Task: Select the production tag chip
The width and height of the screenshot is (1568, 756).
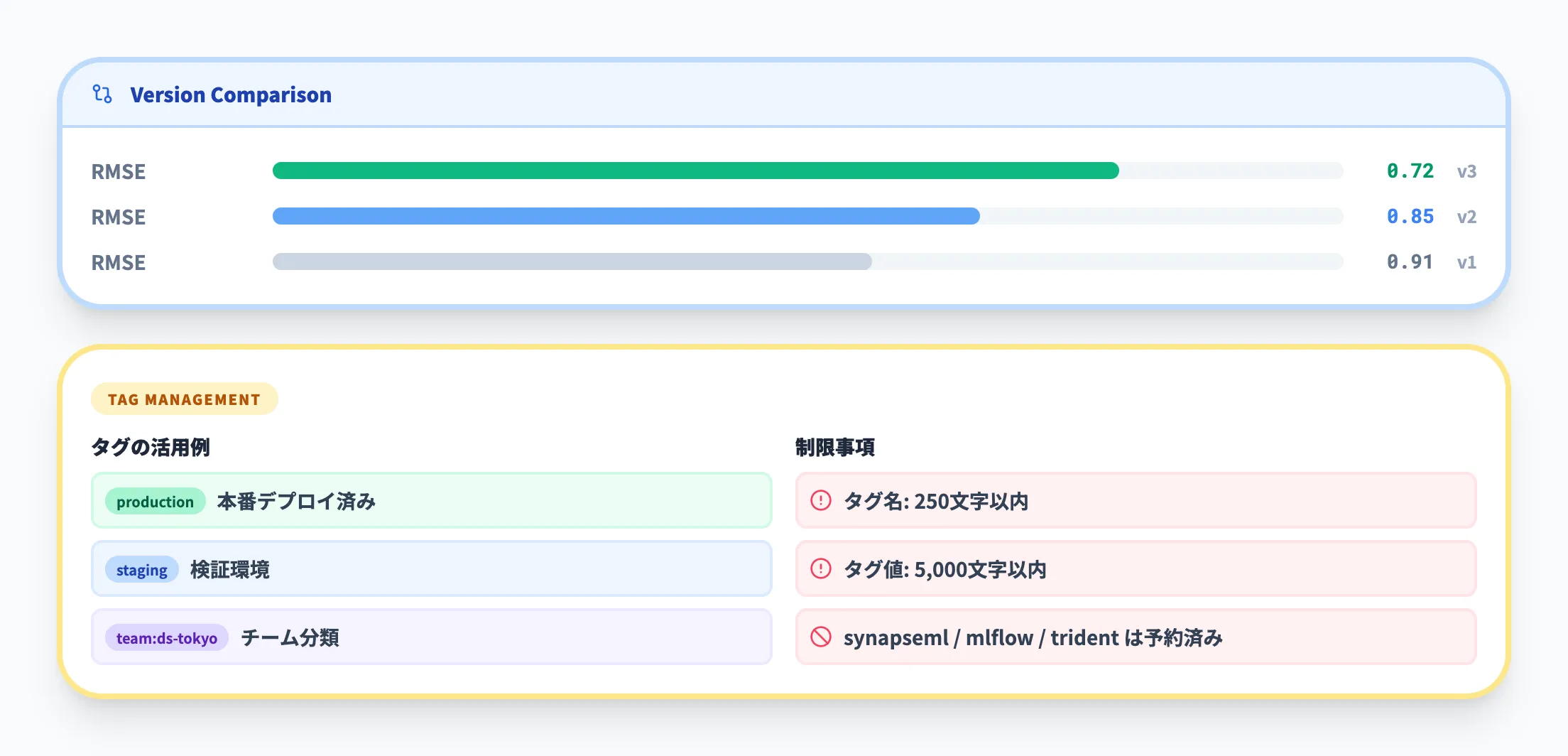Action: tap(155, 502)
